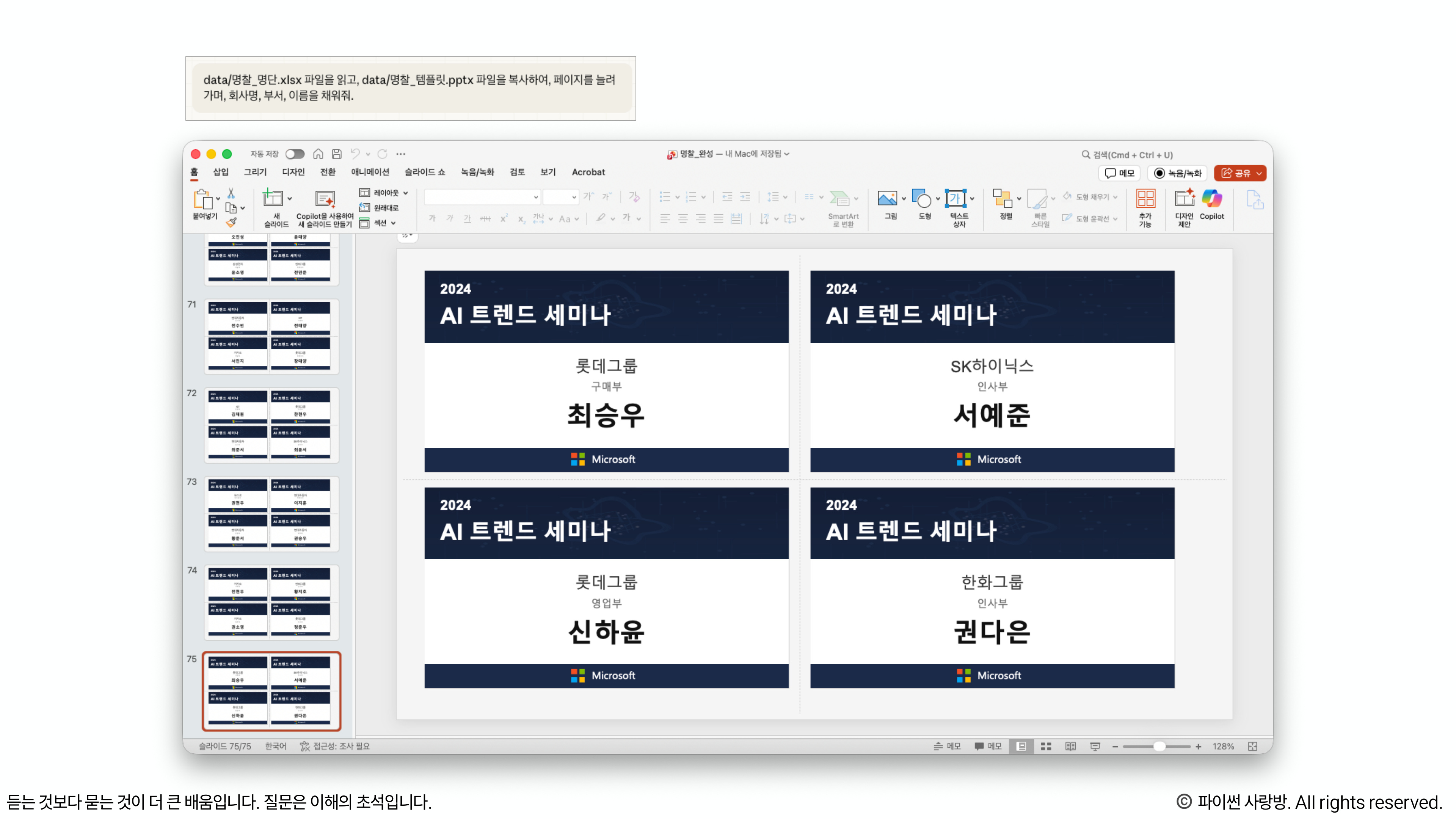1456x819 pixels.
Task: Click the Save icon in title bar
Action: (x=336, y=154)
